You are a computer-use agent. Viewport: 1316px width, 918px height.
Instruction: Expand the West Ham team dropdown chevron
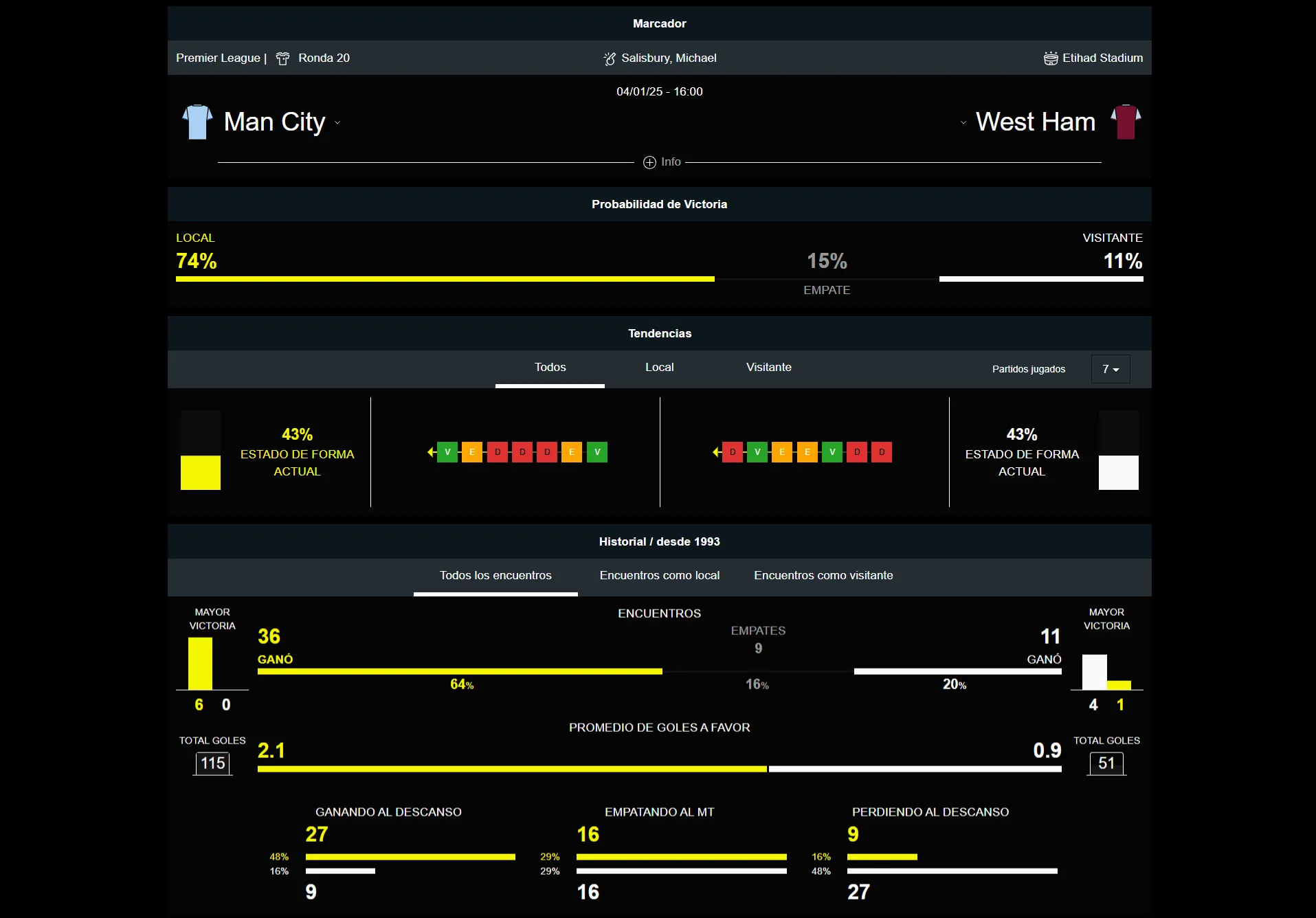(963, 123)
